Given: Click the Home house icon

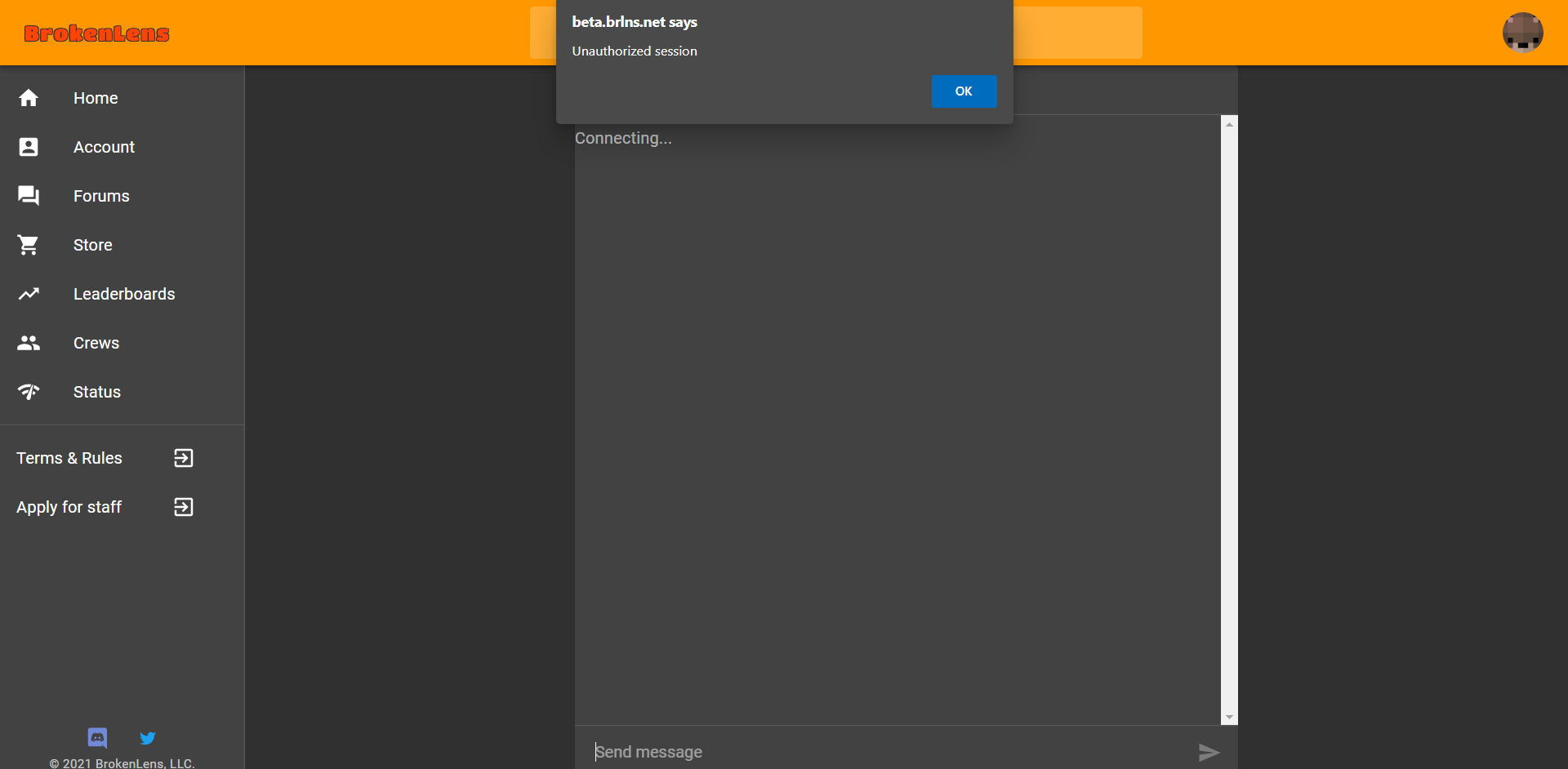Looking at the screenshot, I should (x=29, y=98).
